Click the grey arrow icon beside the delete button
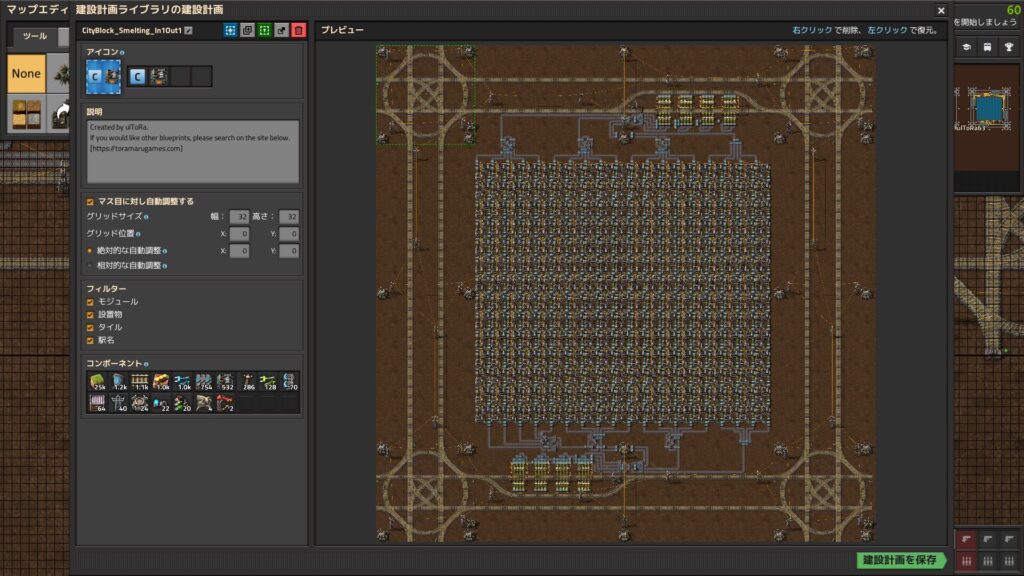The height and width of the screenshot is (576, 1024). point(281,30)
